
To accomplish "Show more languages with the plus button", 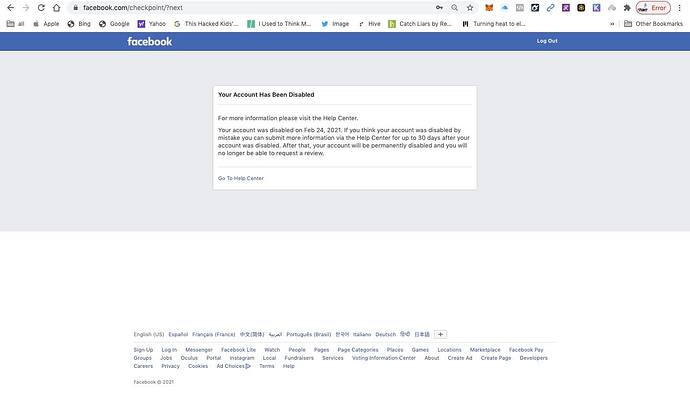I will [440, 334].
